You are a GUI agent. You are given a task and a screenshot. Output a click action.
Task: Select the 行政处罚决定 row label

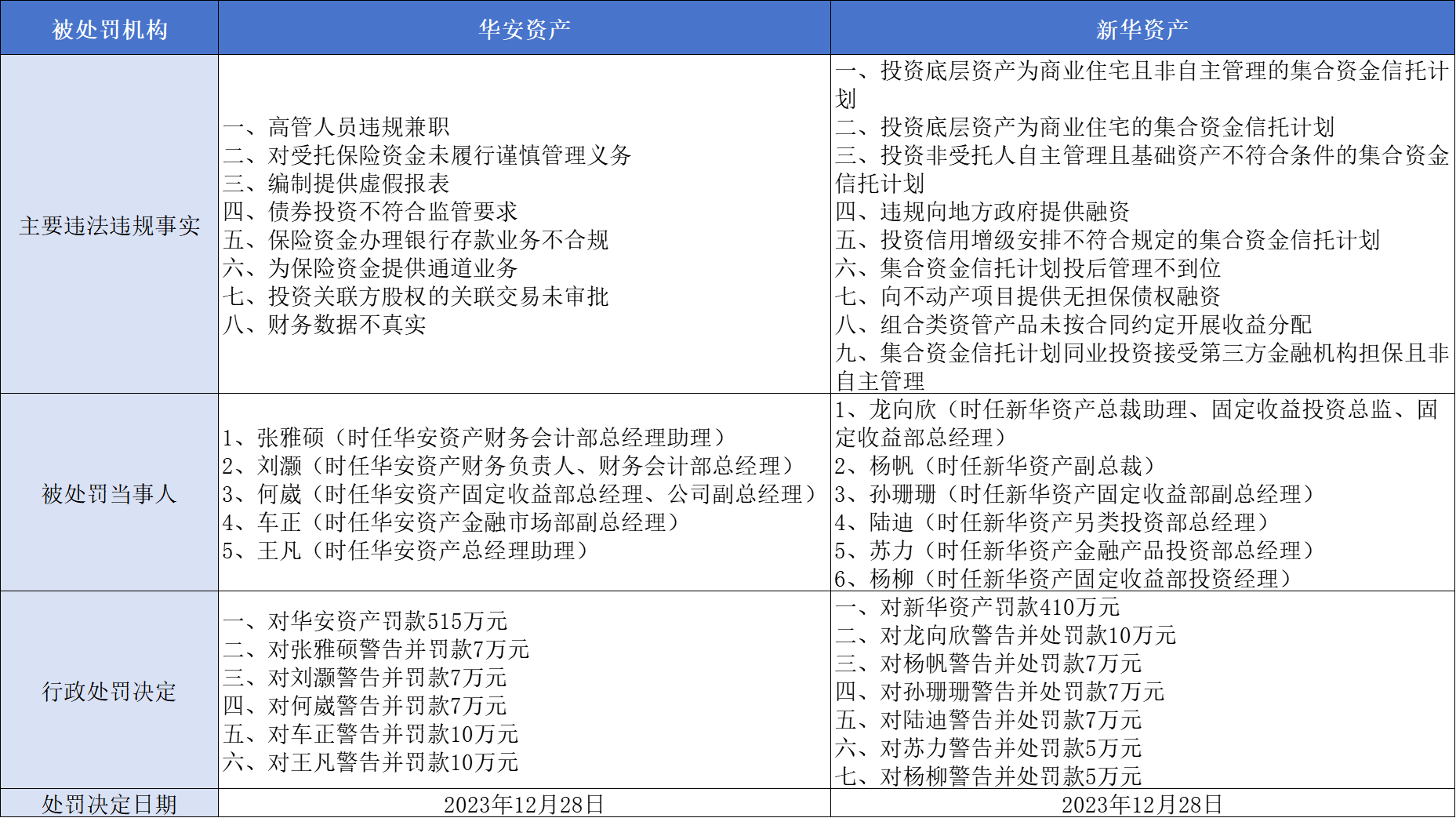pyautogui.click(x=110, y=692)
